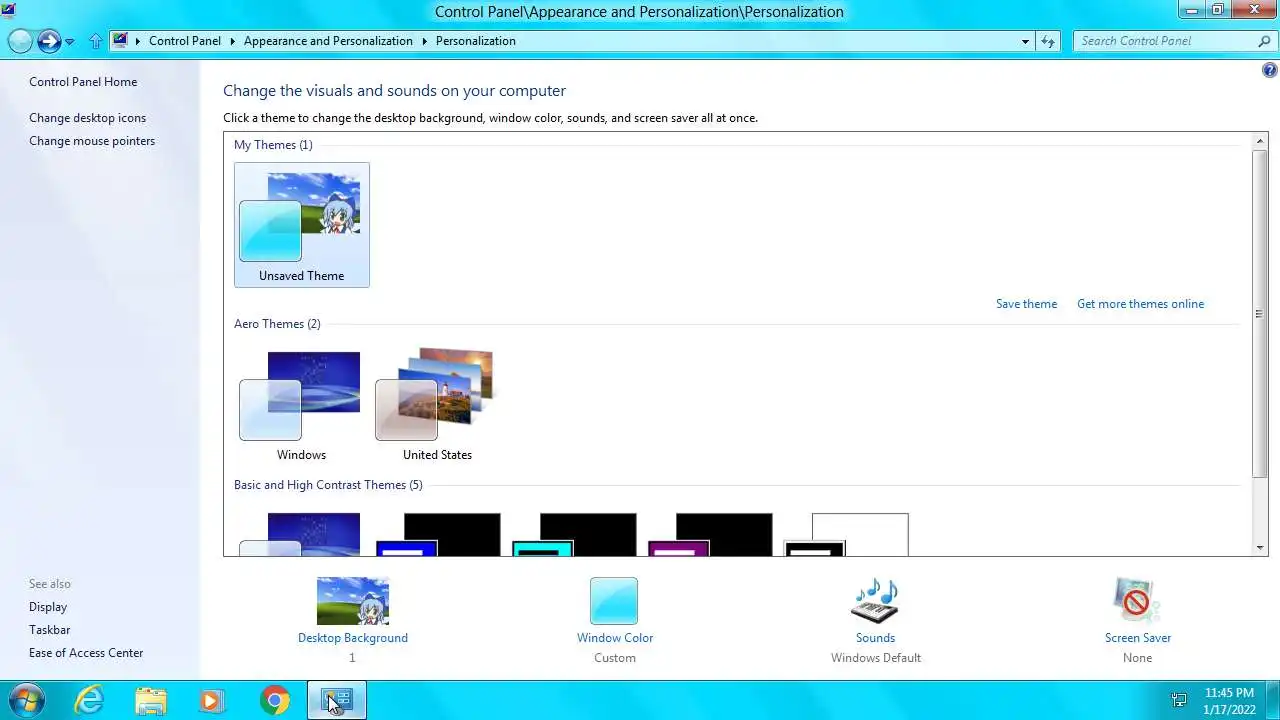1280x720 pixels.
Task: Select the Windows Basic theme thumbnail
Action: click(x=300, y=534)
